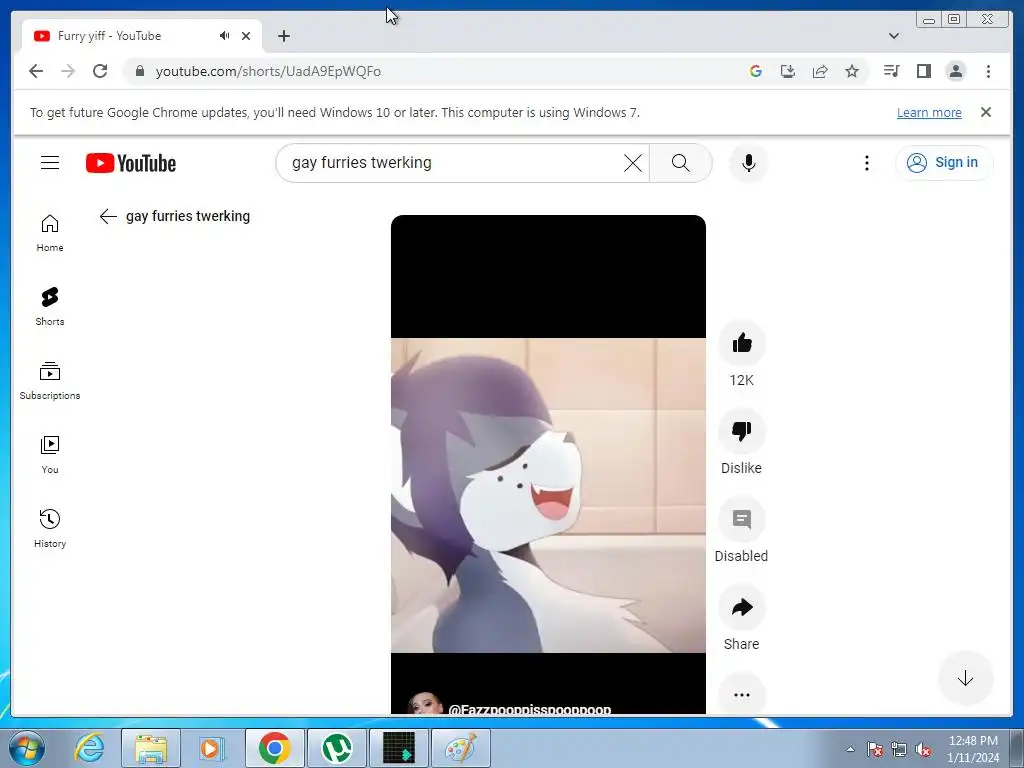The width and height of the screenshot is (1024, 768).
Task: Click the browser Forward arrow
Action: click(68, 71)
